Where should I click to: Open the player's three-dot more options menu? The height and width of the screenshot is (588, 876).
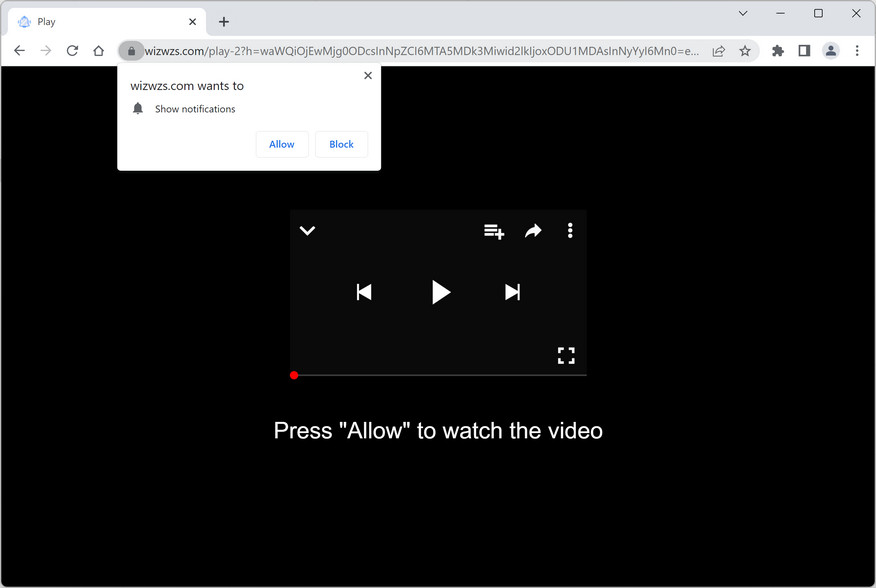point(569,231)
